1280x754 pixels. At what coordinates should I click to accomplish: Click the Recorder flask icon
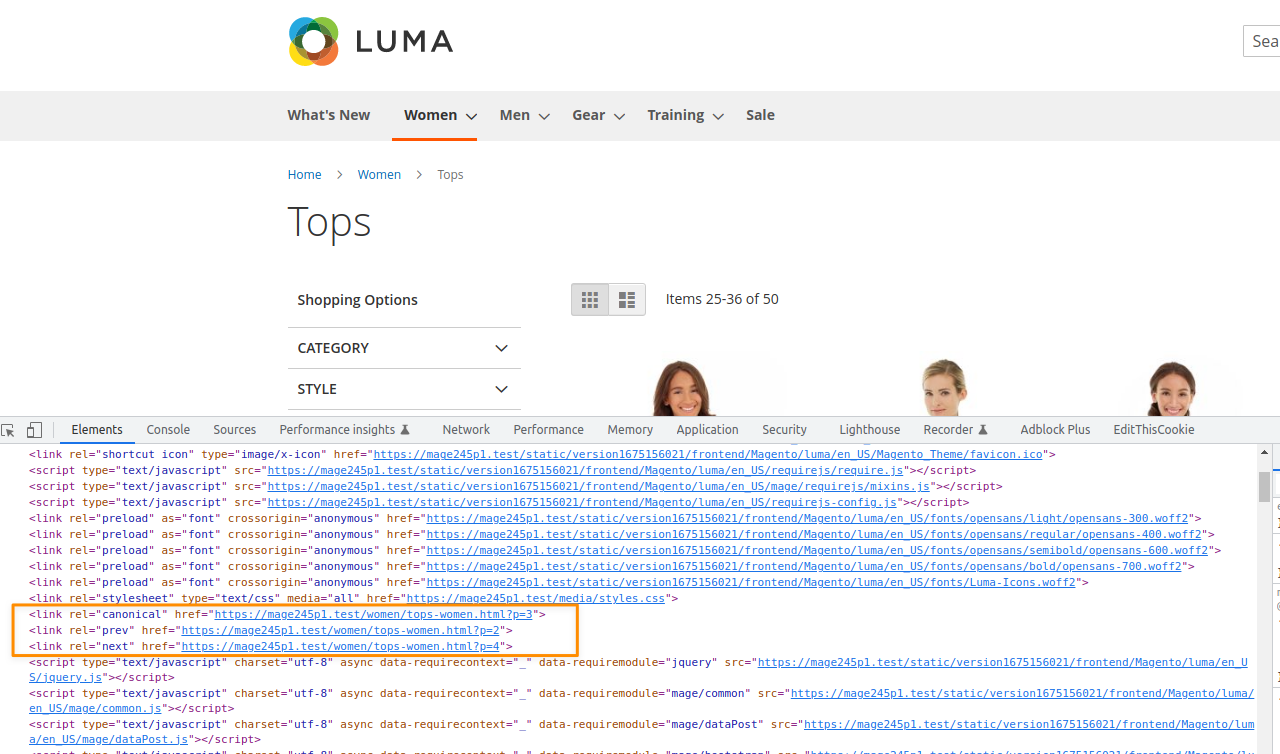pyautogui.click(x=983, y=430)
